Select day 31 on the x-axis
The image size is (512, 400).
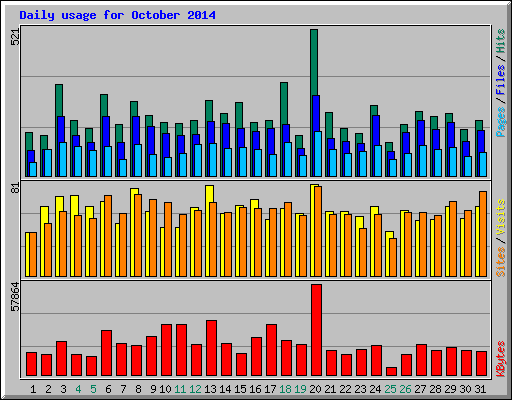click(x=480, y=389)
